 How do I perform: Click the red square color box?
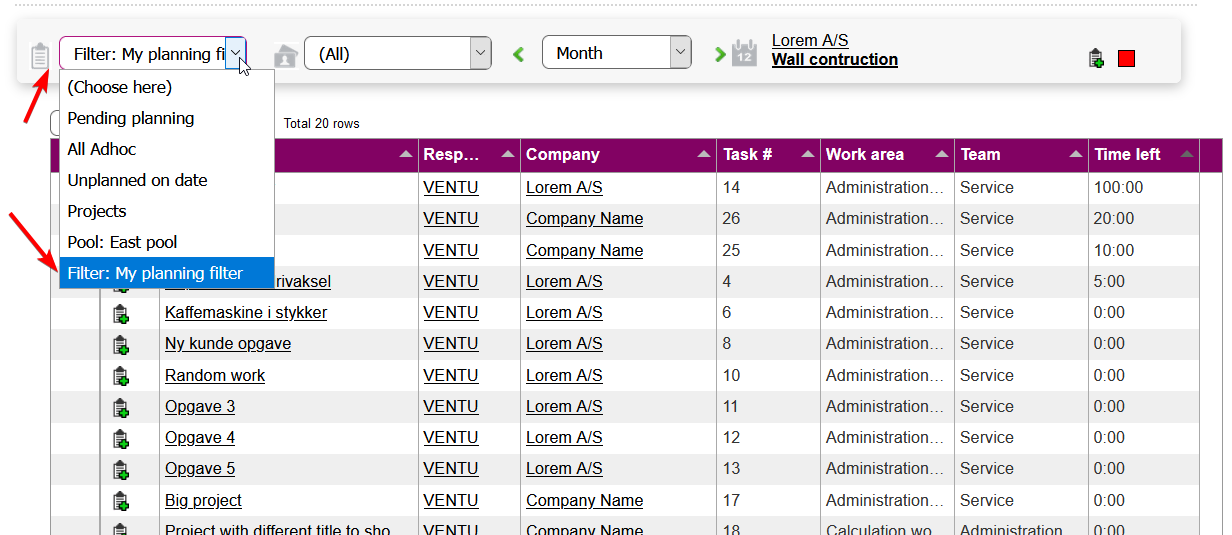1126,59
